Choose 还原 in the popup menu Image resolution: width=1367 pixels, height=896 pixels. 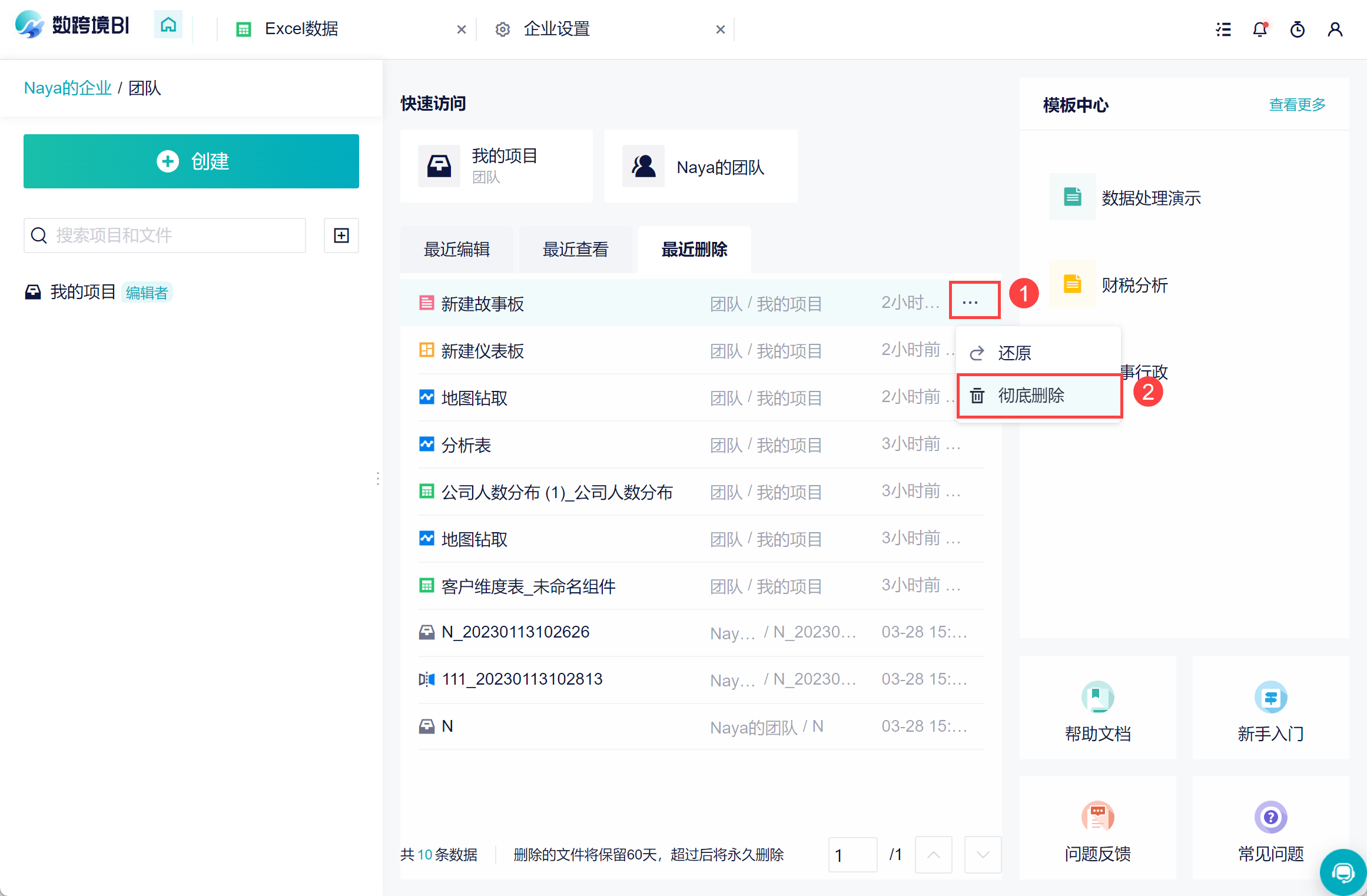point(1014,353)
